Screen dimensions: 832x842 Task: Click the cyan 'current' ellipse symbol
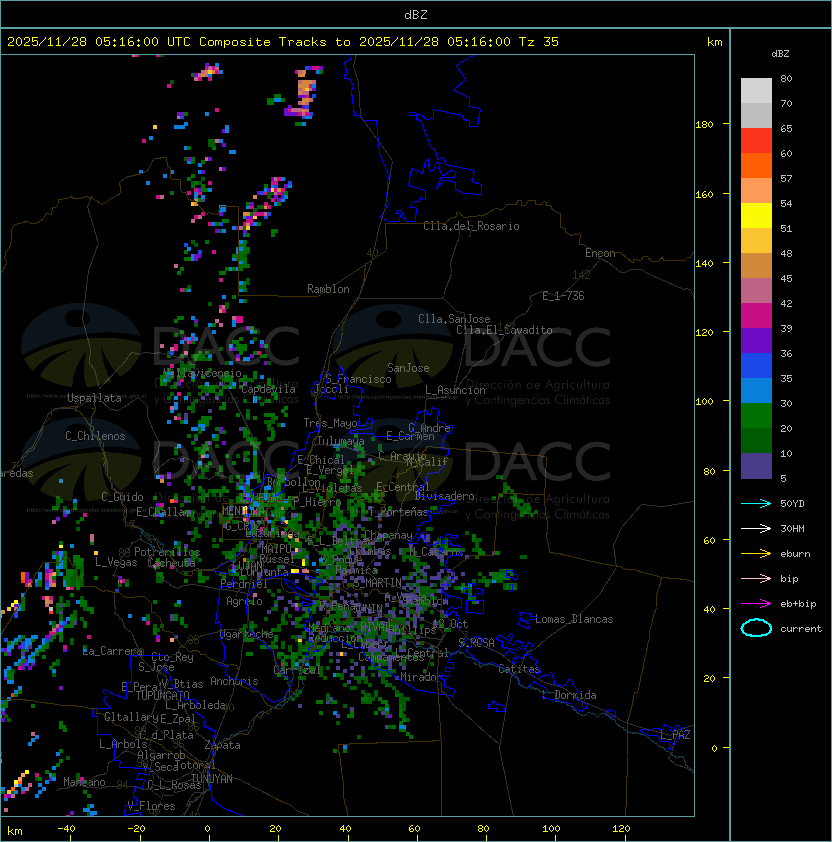point(756,628)
